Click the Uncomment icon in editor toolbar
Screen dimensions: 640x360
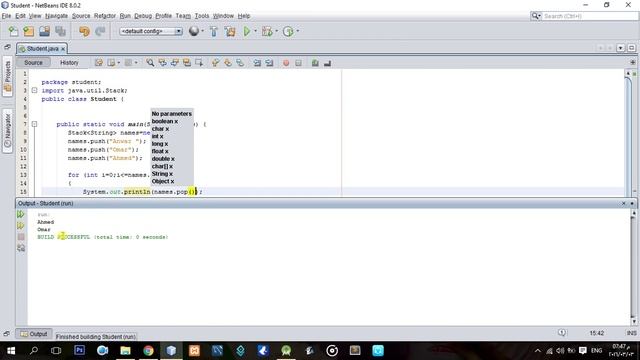click(x=327, y=63)
